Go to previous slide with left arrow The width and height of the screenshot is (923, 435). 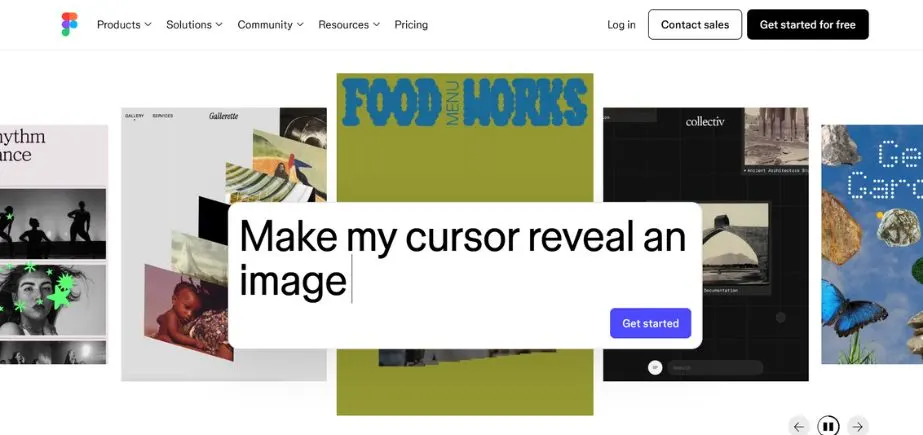[798, 426]
